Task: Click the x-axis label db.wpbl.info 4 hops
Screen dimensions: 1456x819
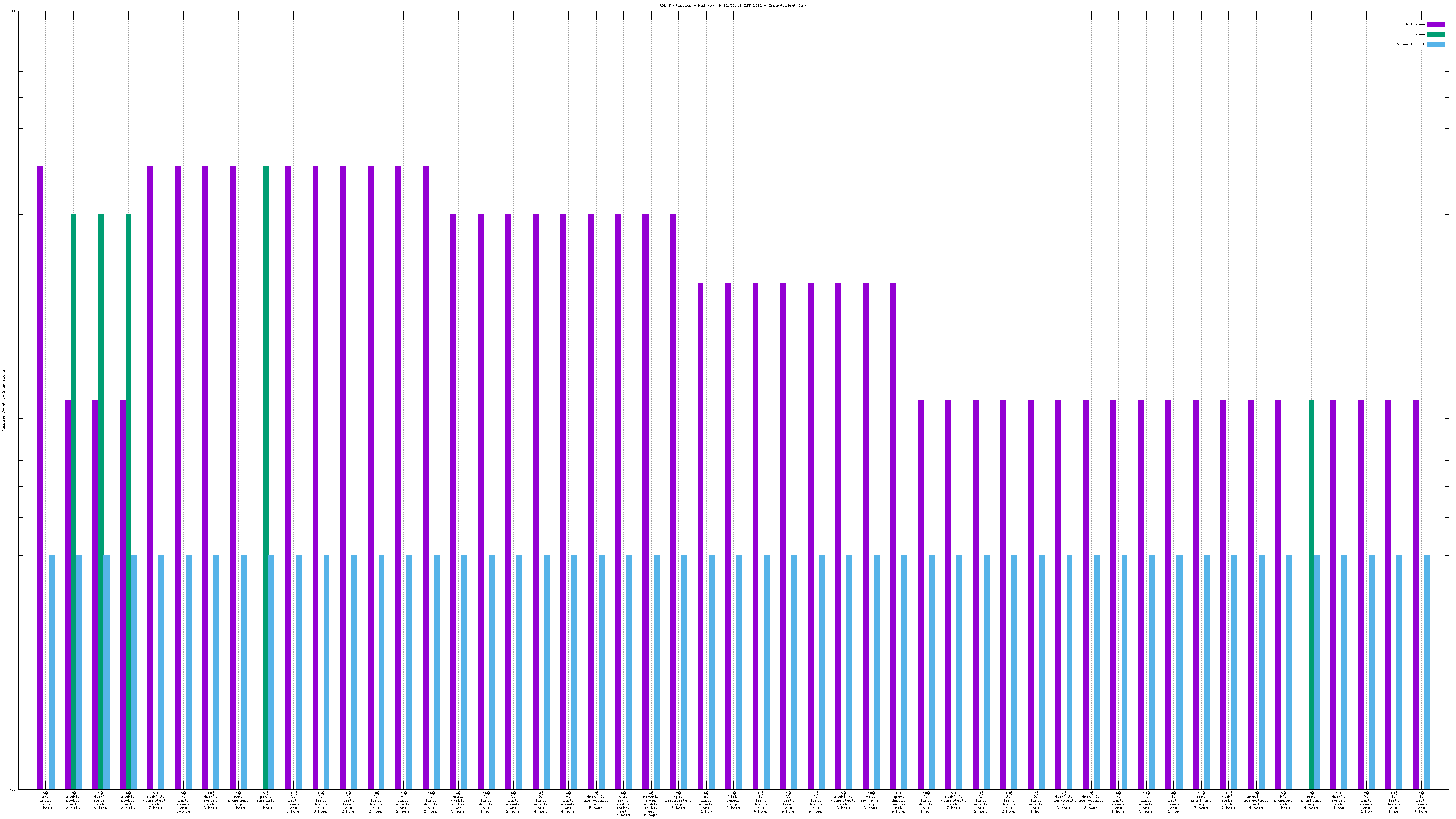Action: [x=45, y=800]
